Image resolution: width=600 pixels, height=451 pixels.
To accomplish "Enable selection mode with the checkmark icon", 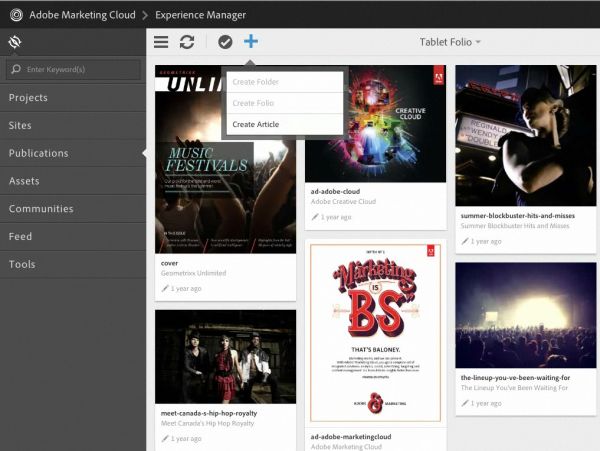I will pyautogui.click(x=225, y=42).
